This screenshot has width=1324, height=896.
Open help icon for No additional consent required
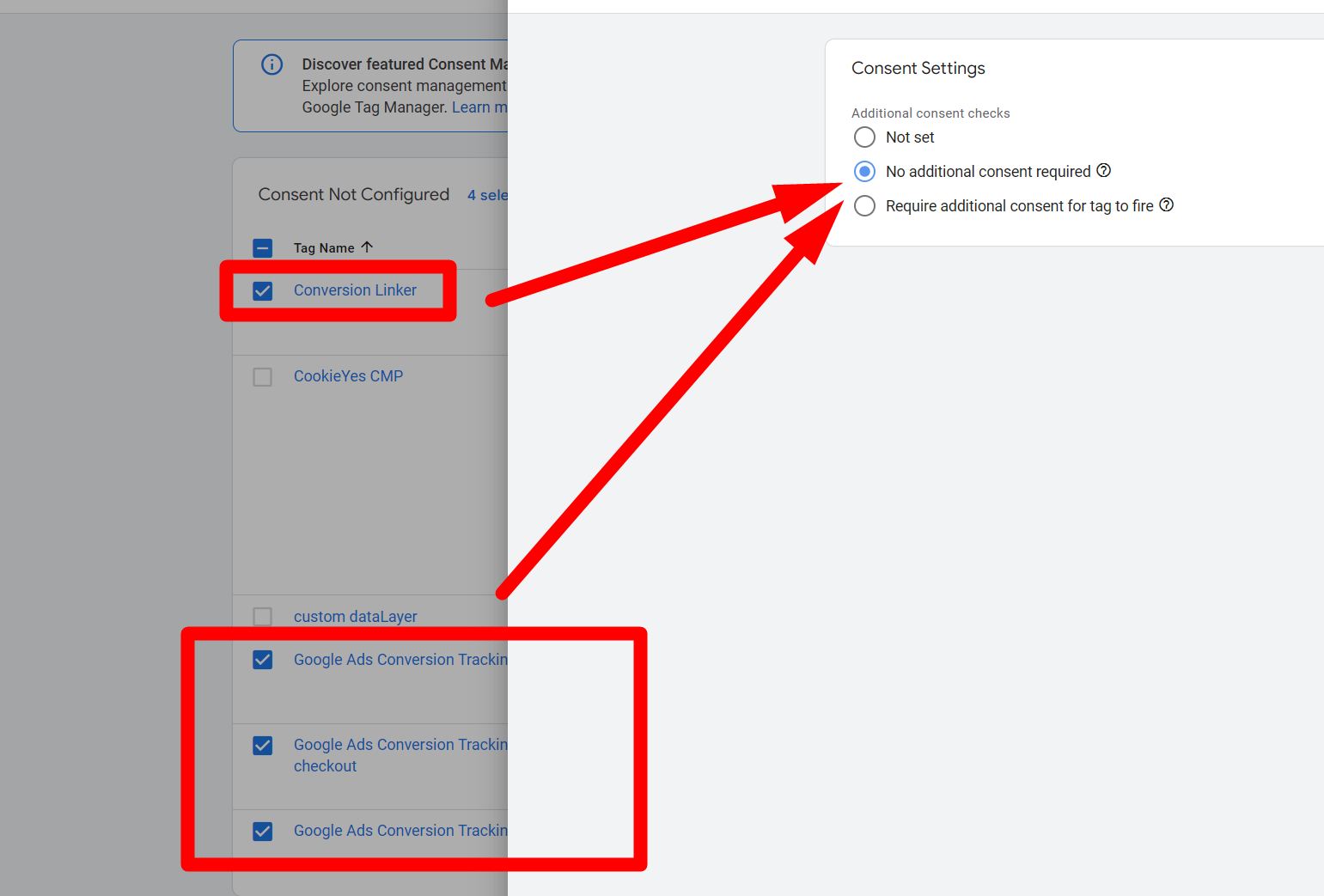coord(1104,171)
